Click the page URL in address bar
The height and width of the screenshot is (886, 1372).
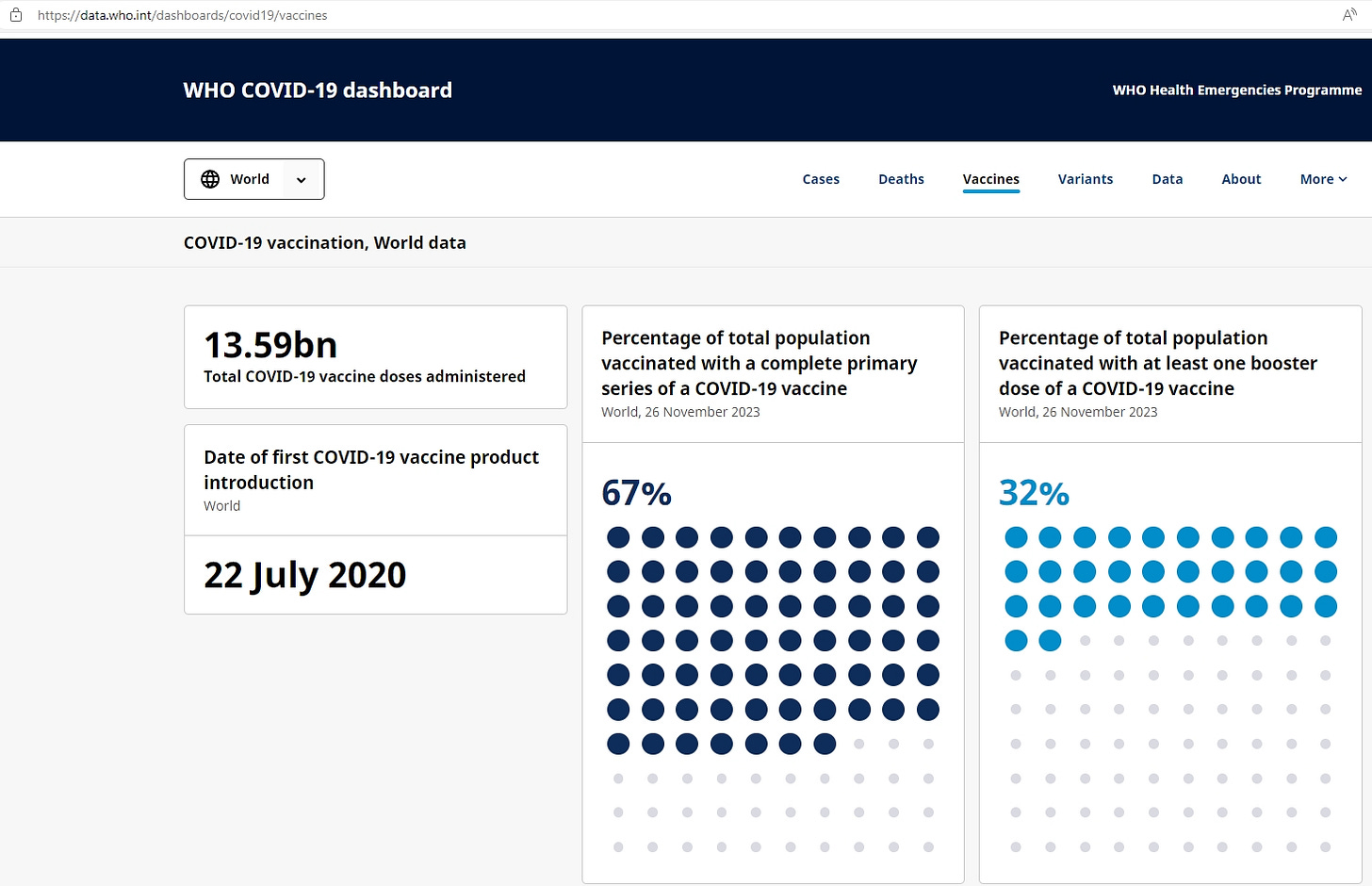[183, 15]
